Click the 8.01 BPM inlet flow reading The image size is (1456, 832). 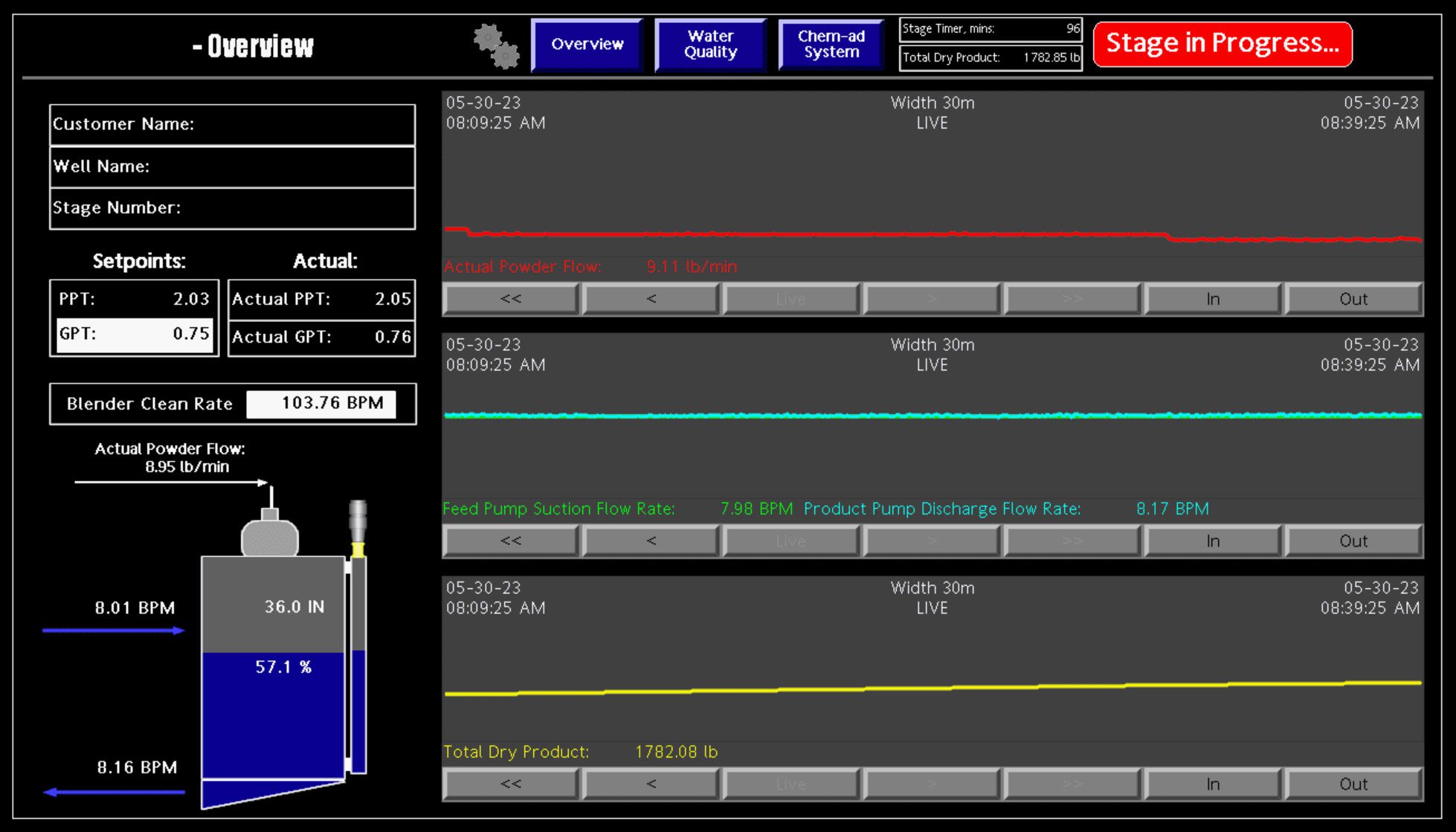pyautogui.click(x=135, y=608)
